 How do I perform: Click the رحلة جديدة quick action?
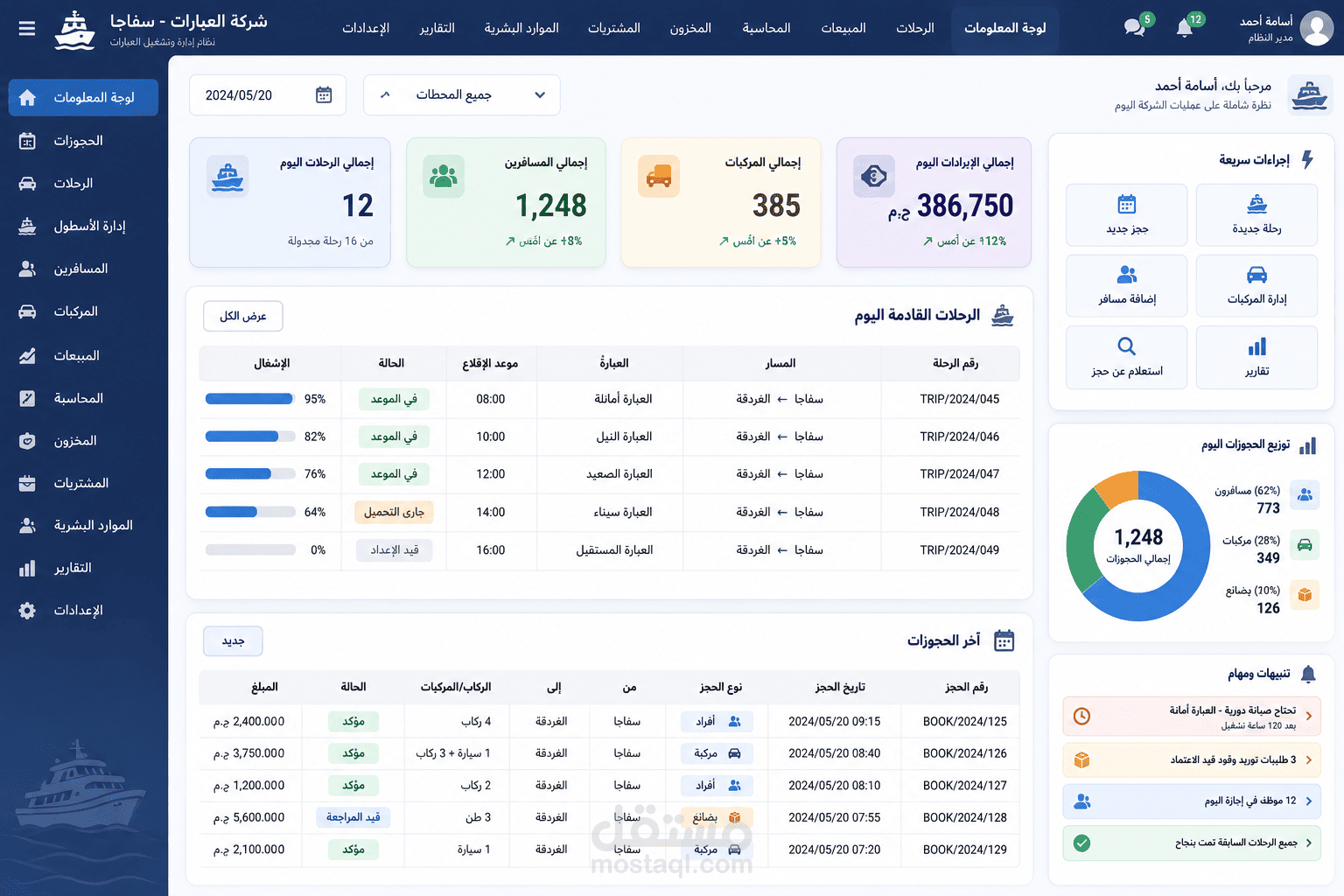click(1256, 215)
